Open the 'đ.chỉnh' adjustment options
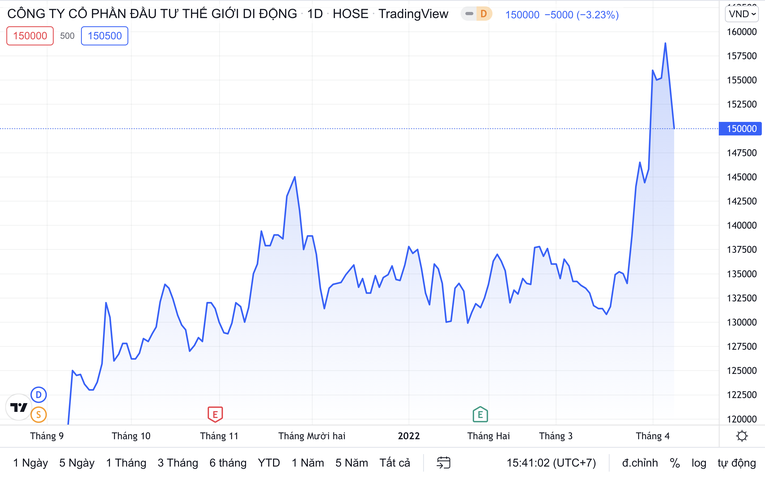The image size is (765, 478). (640, 463)
